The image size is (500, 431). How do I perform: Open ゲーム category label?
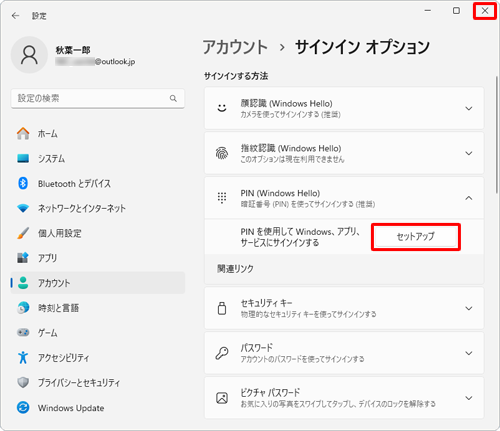click(x=47, y=333)
